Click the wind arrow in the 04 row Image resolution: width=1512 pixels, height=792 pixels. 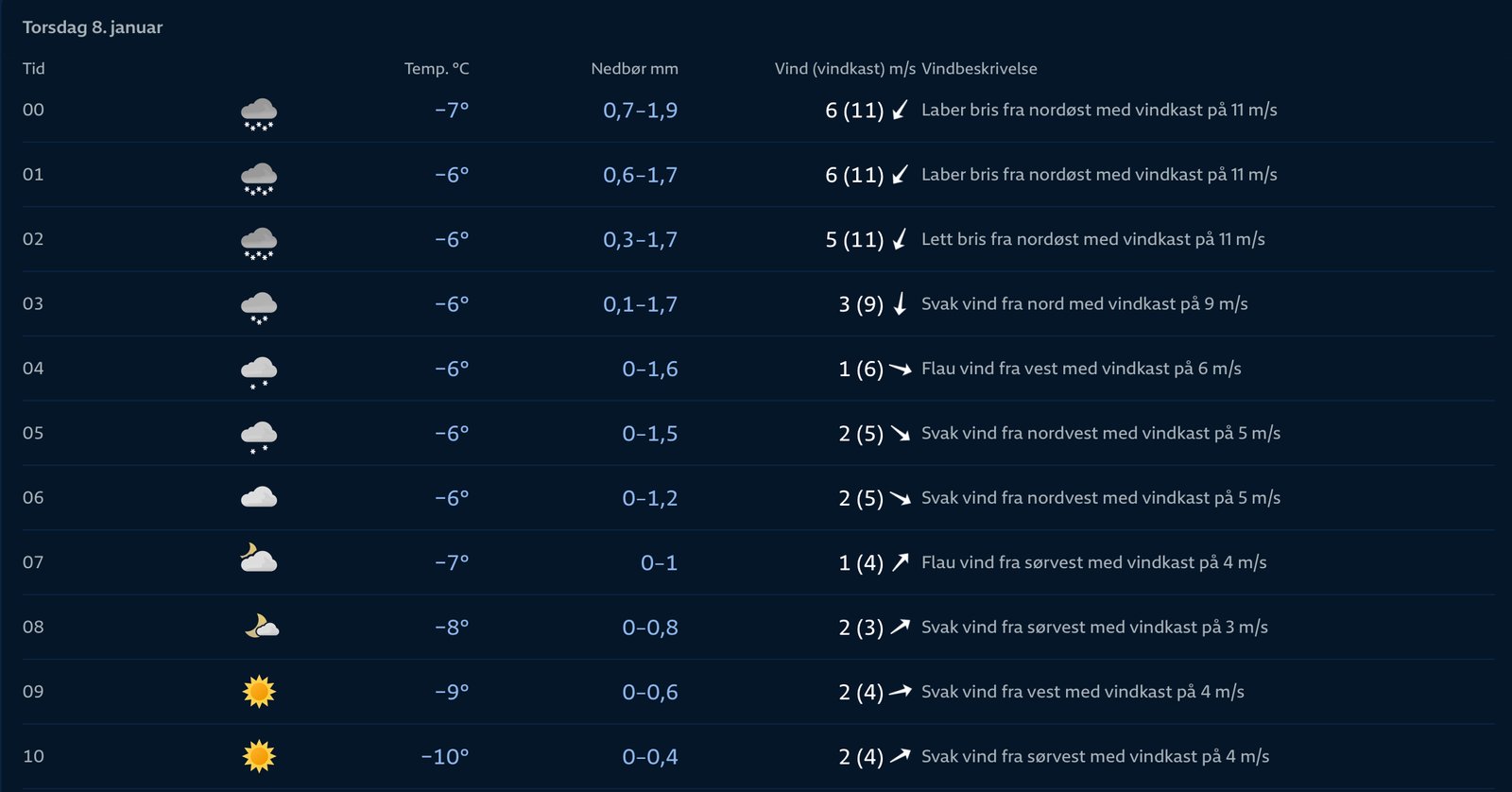(x=900, y=369)
